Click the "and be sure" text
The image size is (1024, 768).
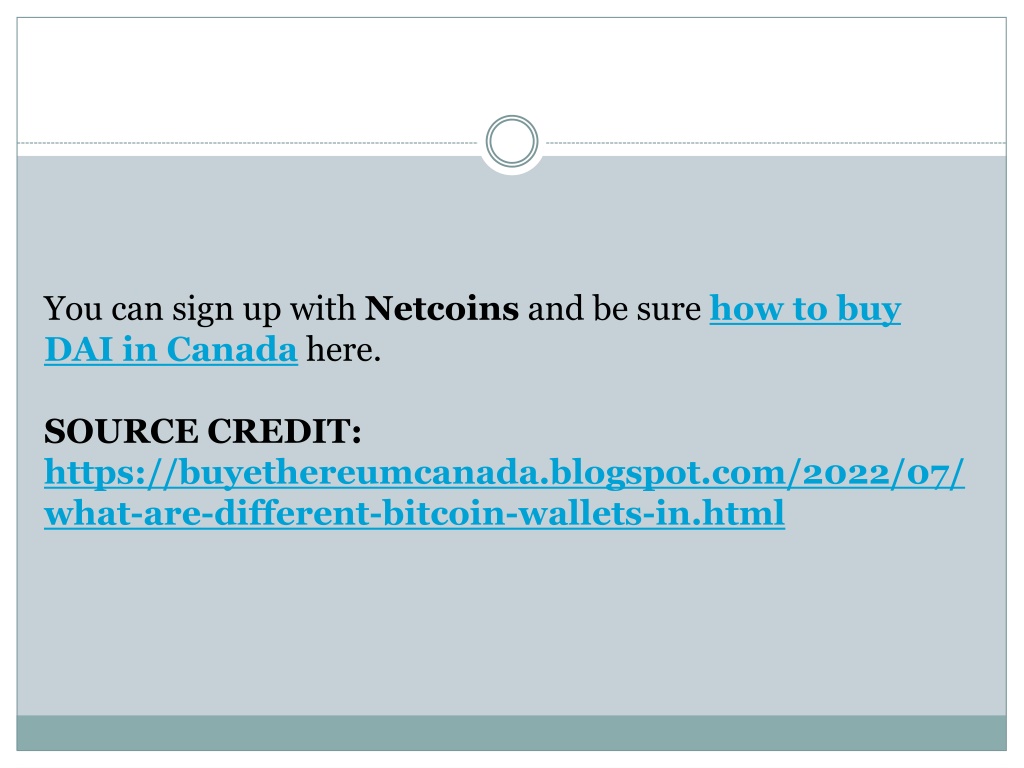tap(614, 308)
